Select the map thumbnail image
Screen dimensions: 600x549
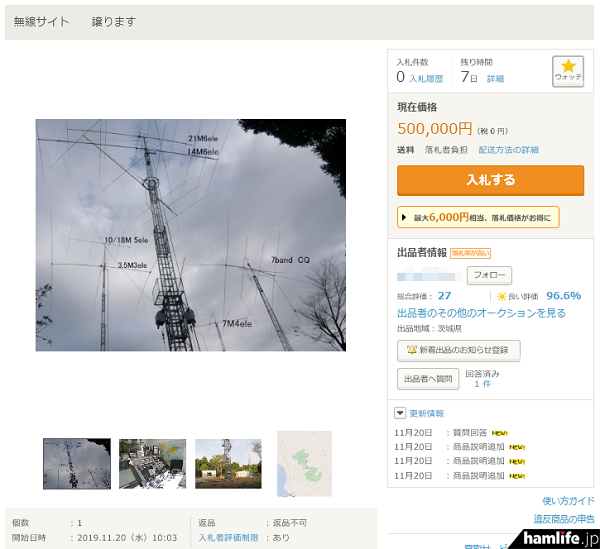[304, 463]
